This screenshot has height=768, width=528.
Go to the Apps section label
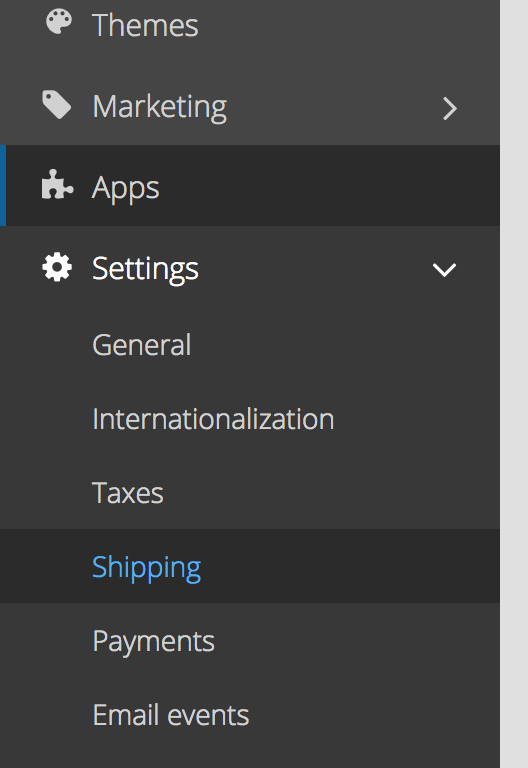click(126, 189)
